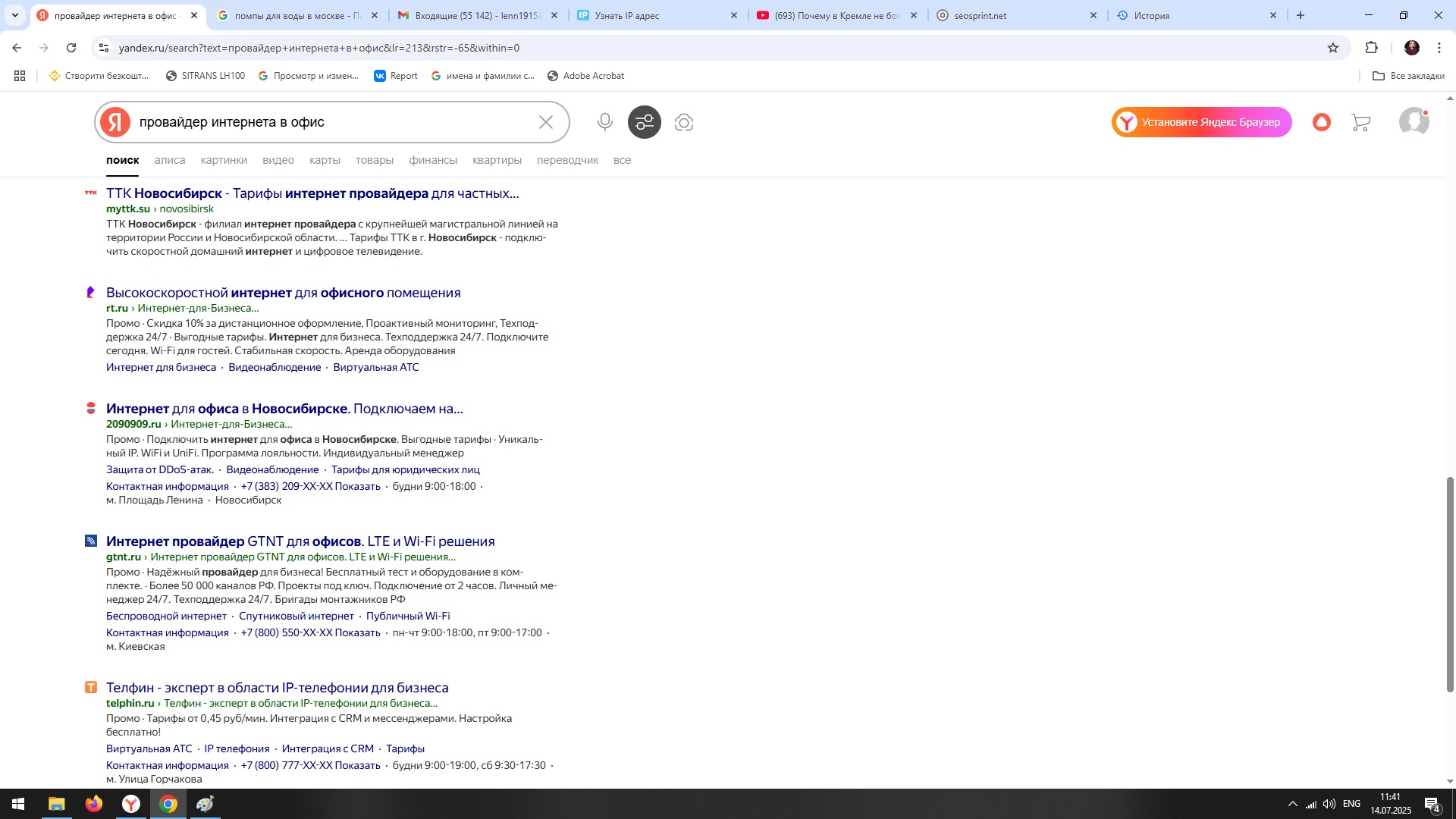Open Видеонаблюдение link under rt.ru result

[275, 367]
